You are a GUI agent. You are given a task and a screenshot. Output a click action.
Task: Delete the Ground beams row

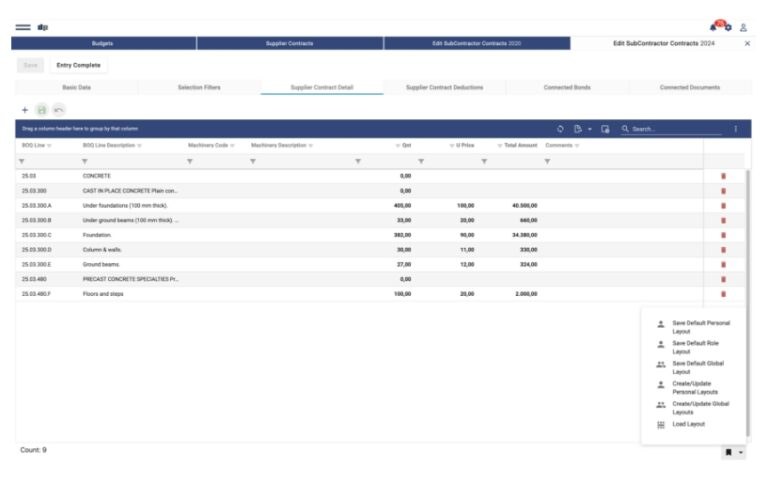tap(723, 265)
